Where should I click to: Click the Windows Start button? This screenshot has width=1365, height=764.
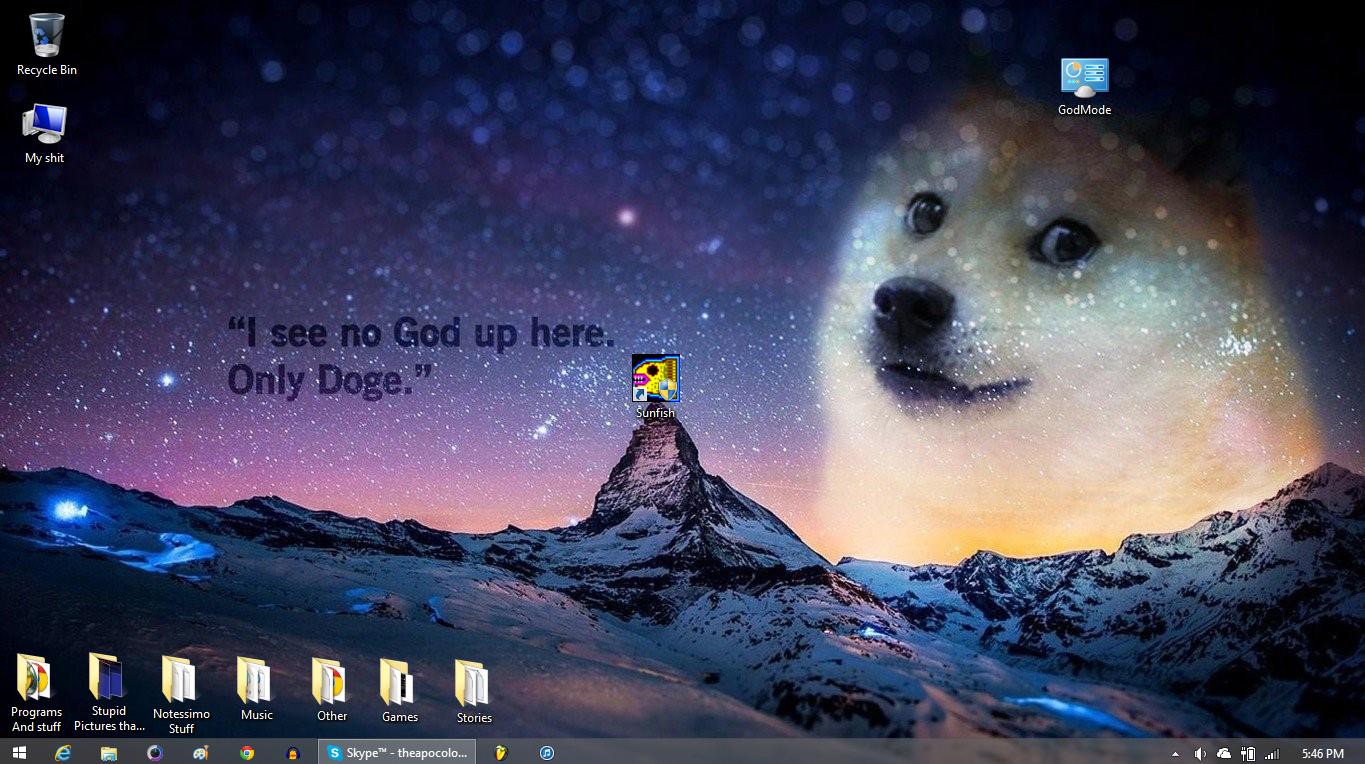[x=20, y=753]
